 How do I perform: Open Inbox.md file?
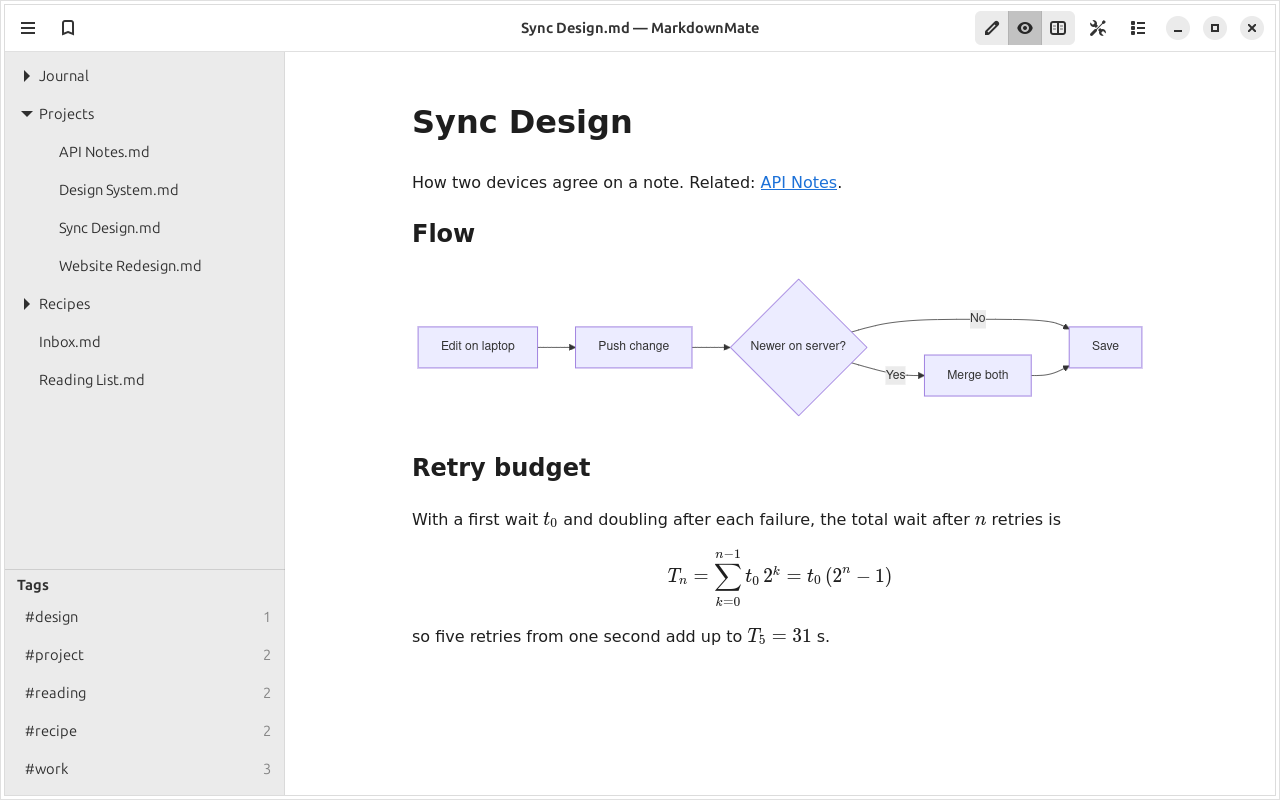pos(145,342)
